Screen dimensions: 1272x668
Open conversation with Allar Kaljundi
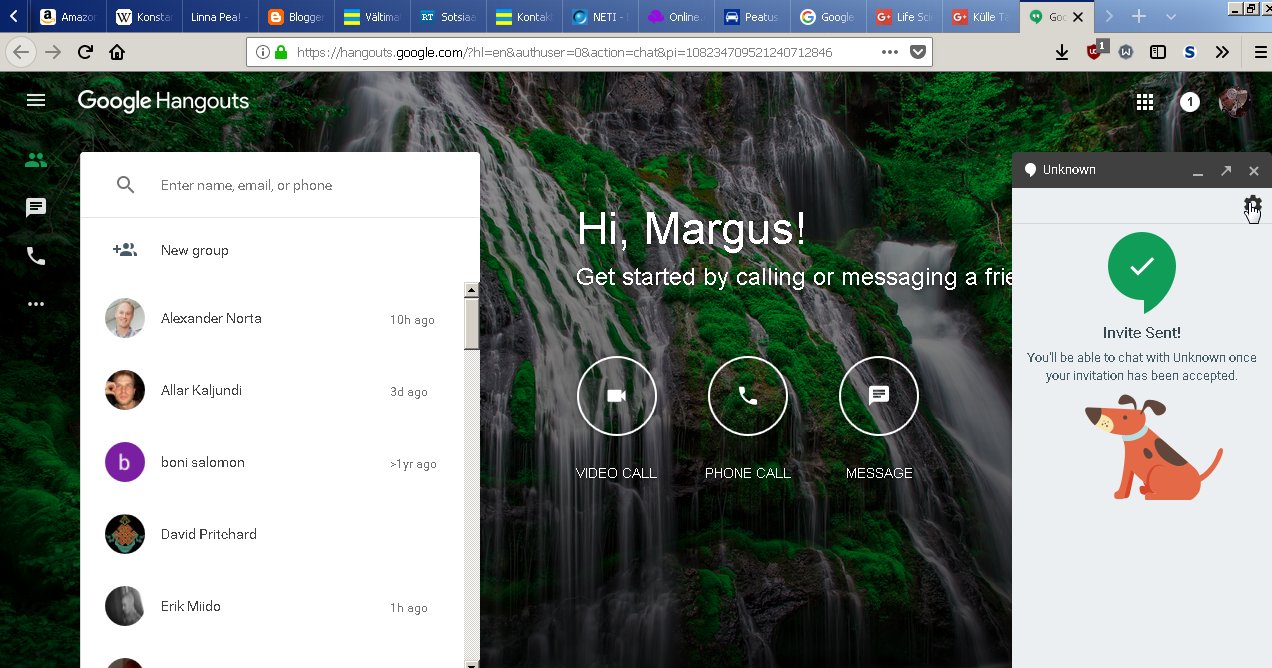(272, 390)
